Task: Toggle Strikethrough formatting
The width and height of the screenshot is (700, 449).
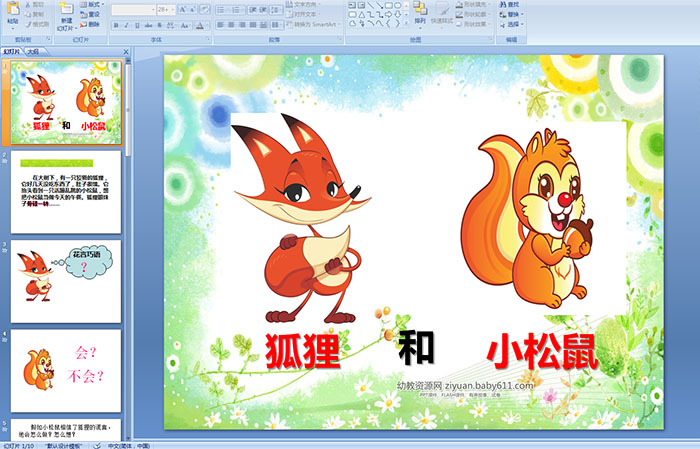Action: point(148,25)
